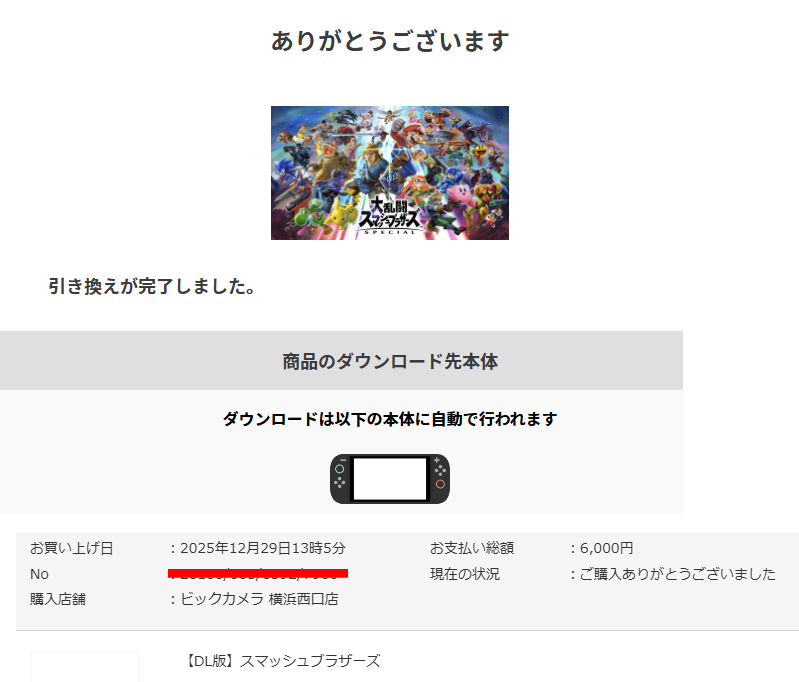Viewport: 799px width, 682px height.
Task: Click the お買い上げ日 label
Action: (x=72, y=548)
